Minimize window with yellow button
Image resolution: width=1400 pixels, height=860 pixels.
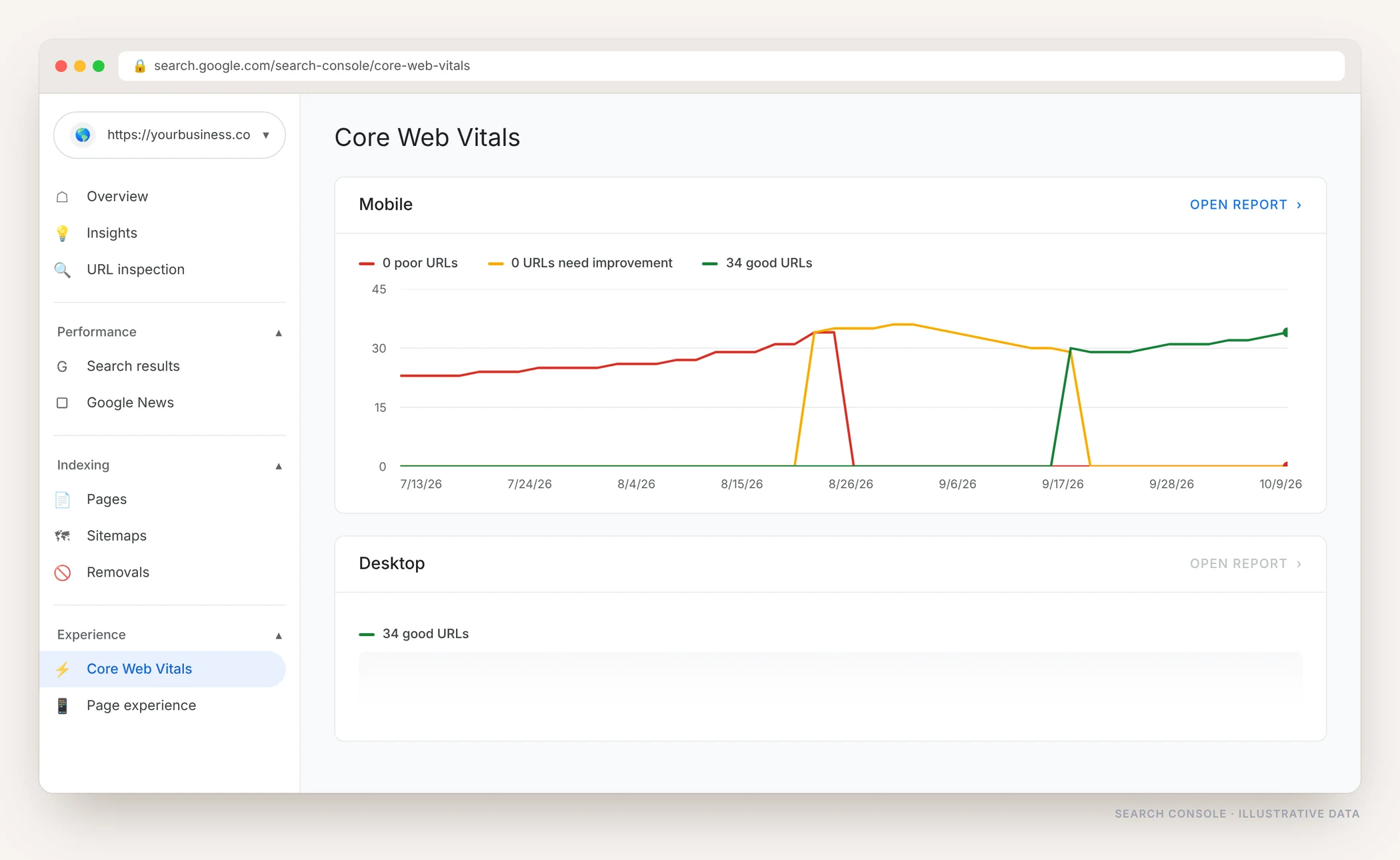pos(80,66)
